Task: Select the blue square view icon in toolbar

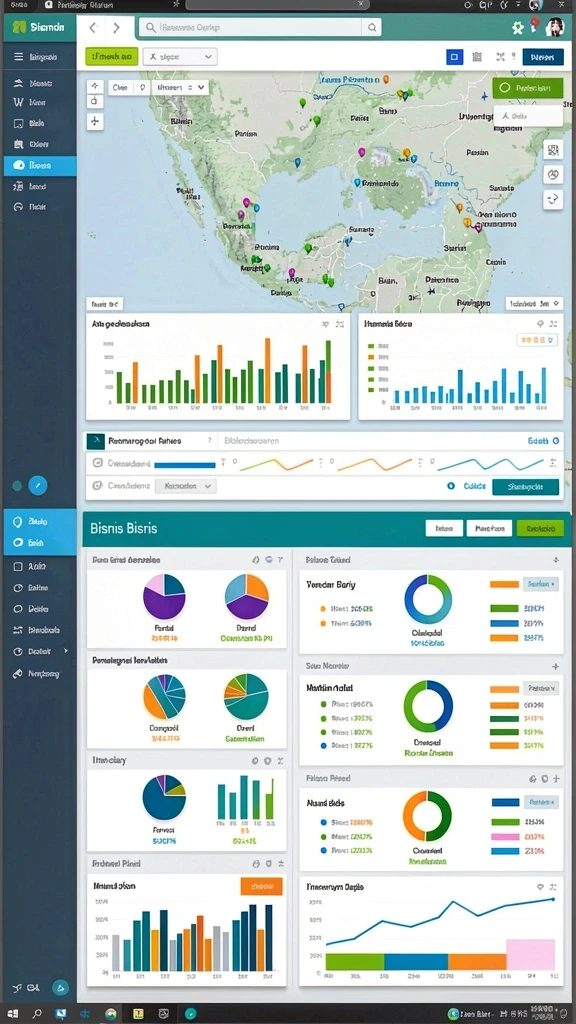Action: [455, 57]
